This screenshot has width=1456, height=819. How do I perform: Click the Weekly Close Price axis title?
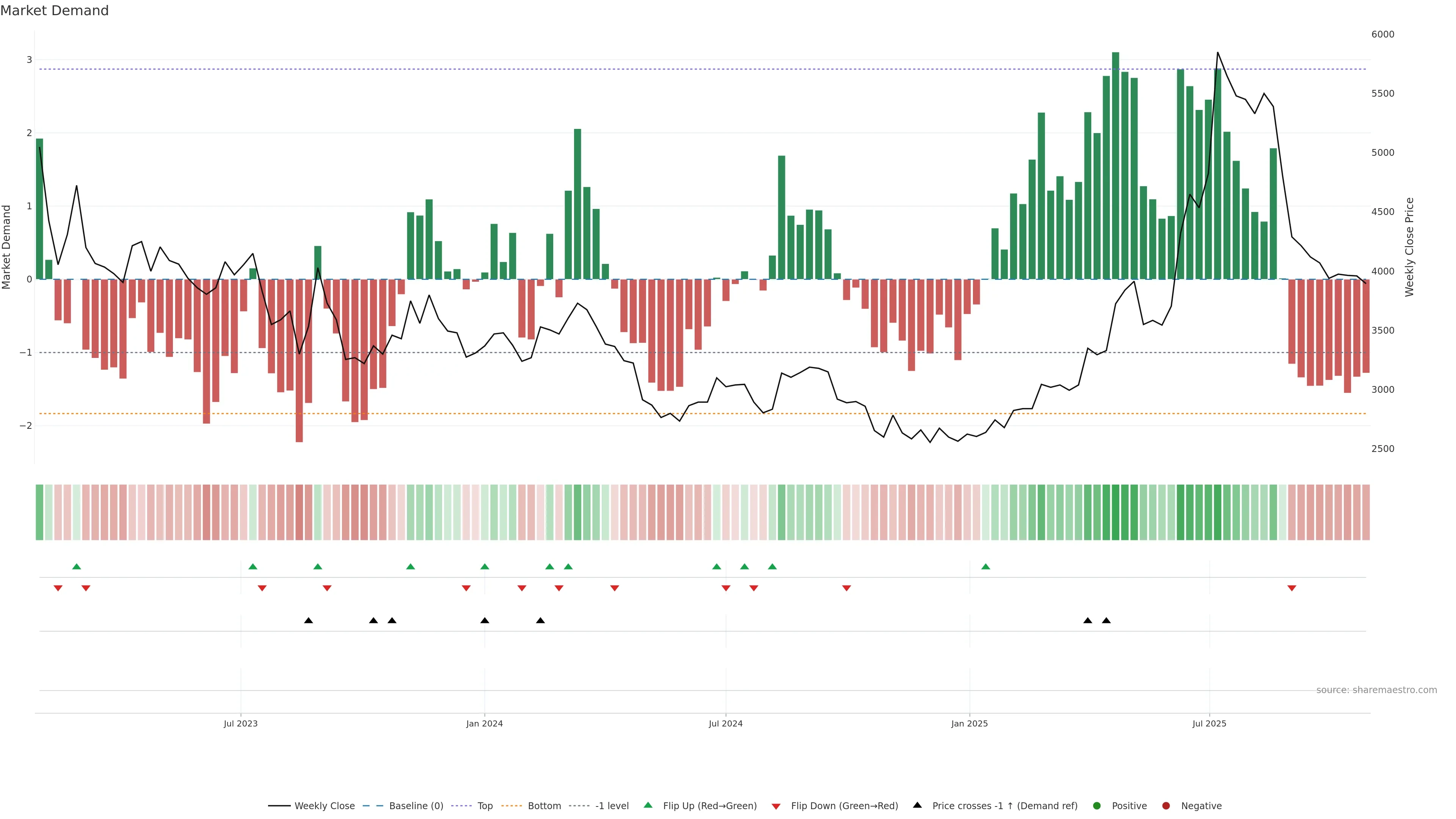point(1409,247)
